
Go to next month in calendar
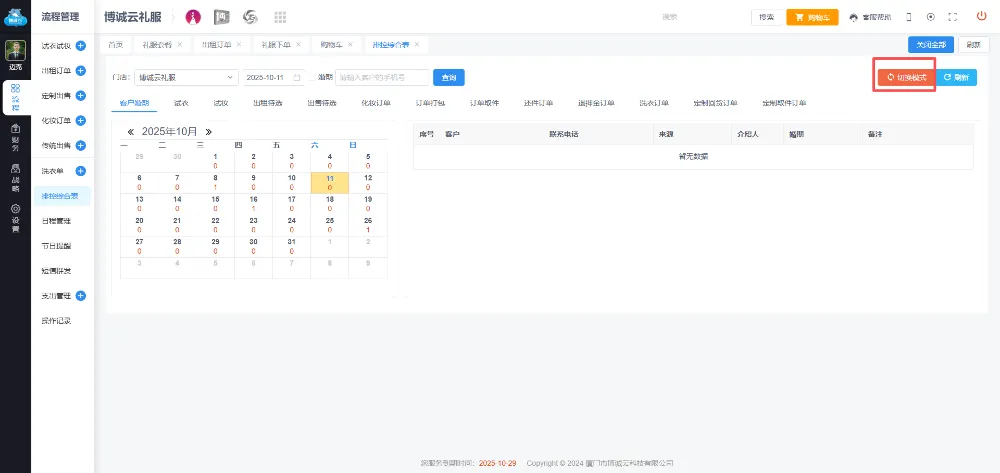click(x=208, y=132)
